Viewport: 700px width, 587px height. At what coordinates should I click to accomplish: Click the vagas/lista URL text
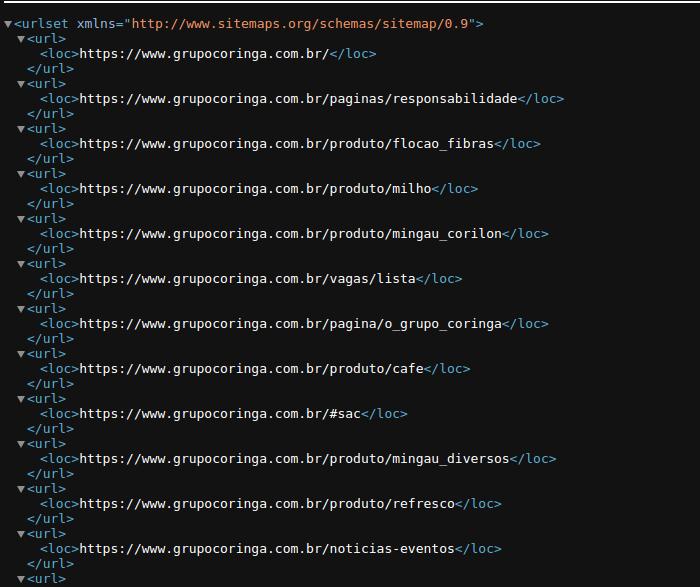tap(247, 279)
